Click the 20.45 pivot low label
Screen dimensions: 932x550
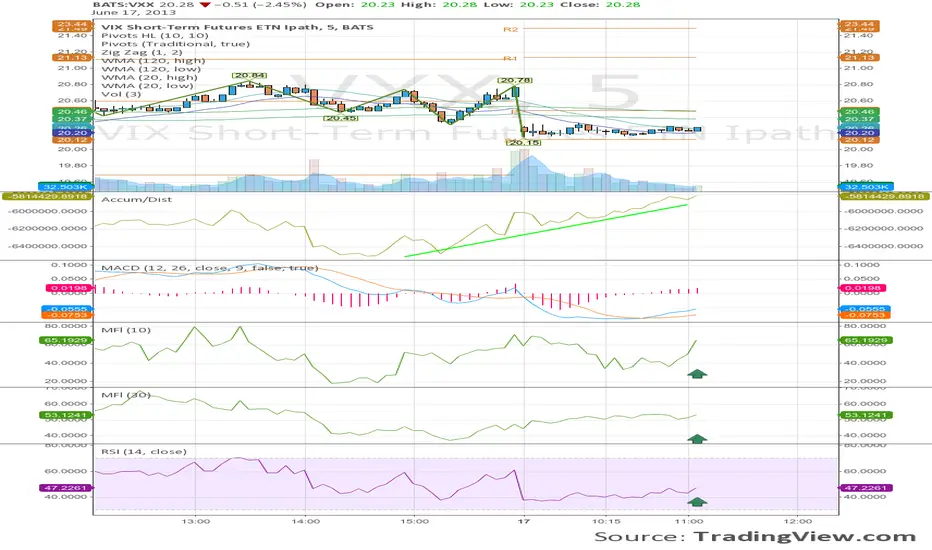tap(341, 118)
